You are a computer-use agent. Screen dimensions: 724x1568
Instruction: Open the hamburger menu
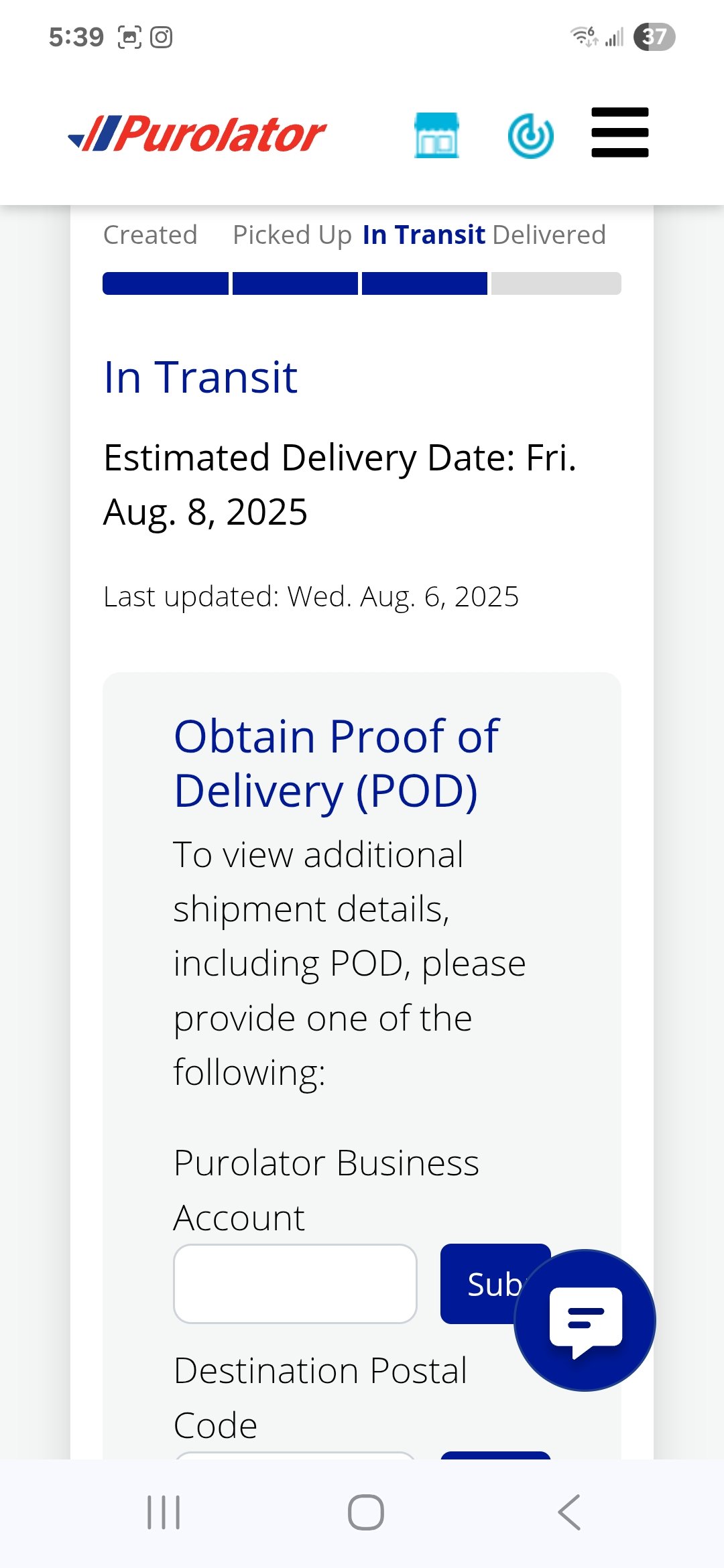pos(620,133)
